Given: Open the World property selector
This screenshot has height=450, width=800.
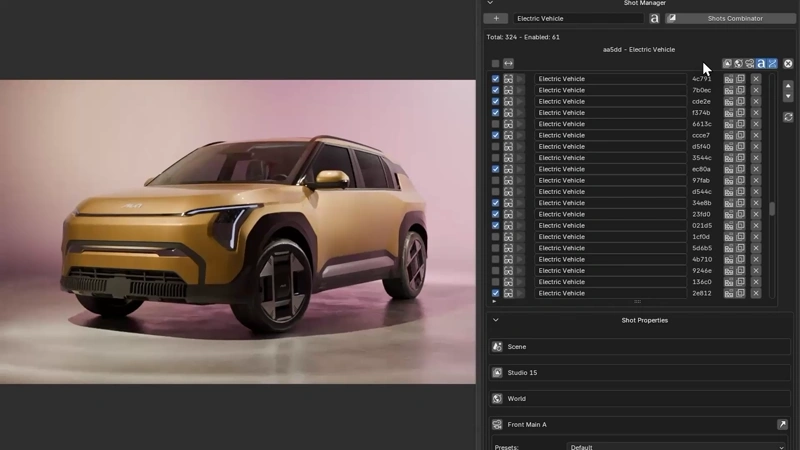Looking at the screenshot, I should pos(640,398).
